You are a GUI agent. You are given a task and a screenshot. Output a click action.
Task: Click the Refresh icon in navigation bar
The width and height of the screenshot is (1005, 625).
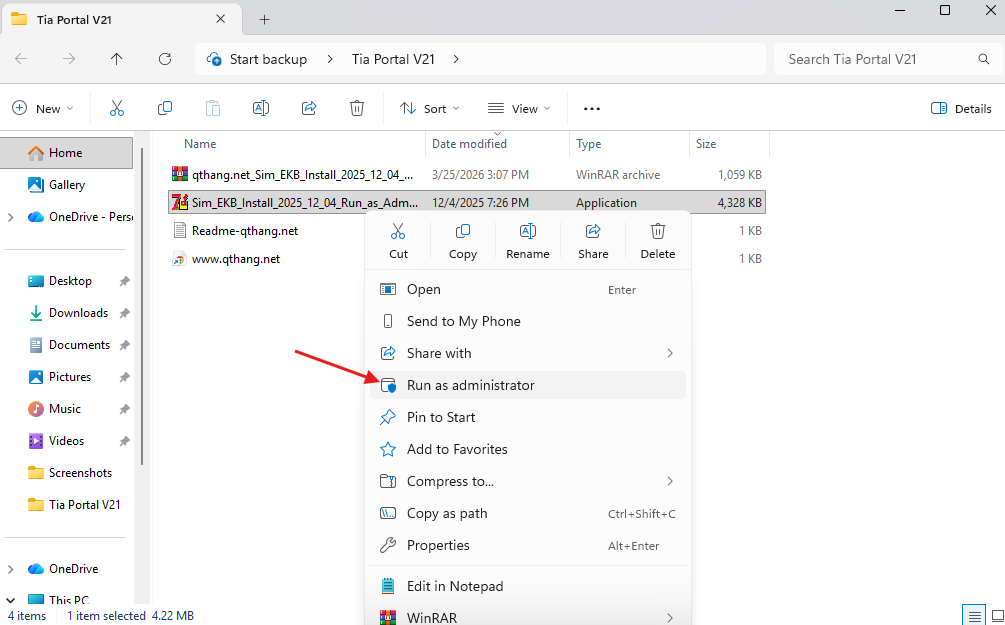pyautogui.click(x=165, y=59)
